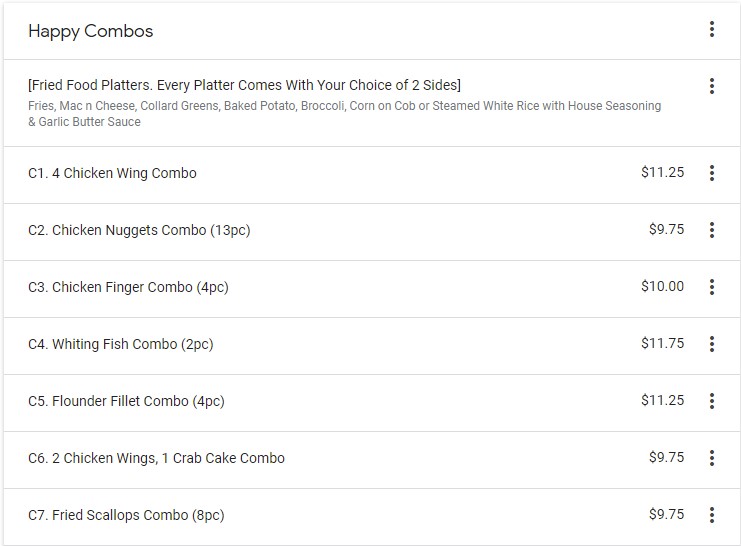This screenshot has height=546, width=741.
Task: Select the Happy Combos section title
Action: click(x=90, y=31)
